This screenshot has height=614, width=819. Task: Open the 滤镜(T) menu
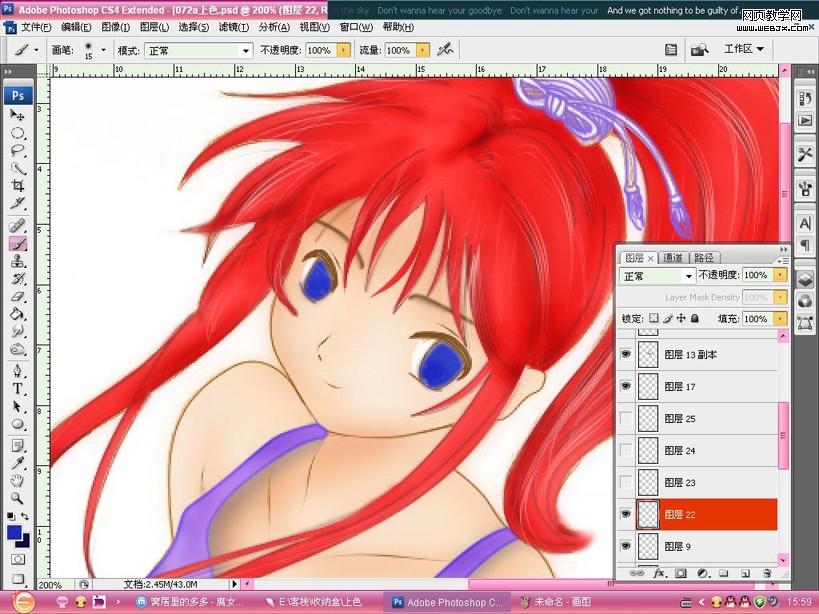point(234,27)
